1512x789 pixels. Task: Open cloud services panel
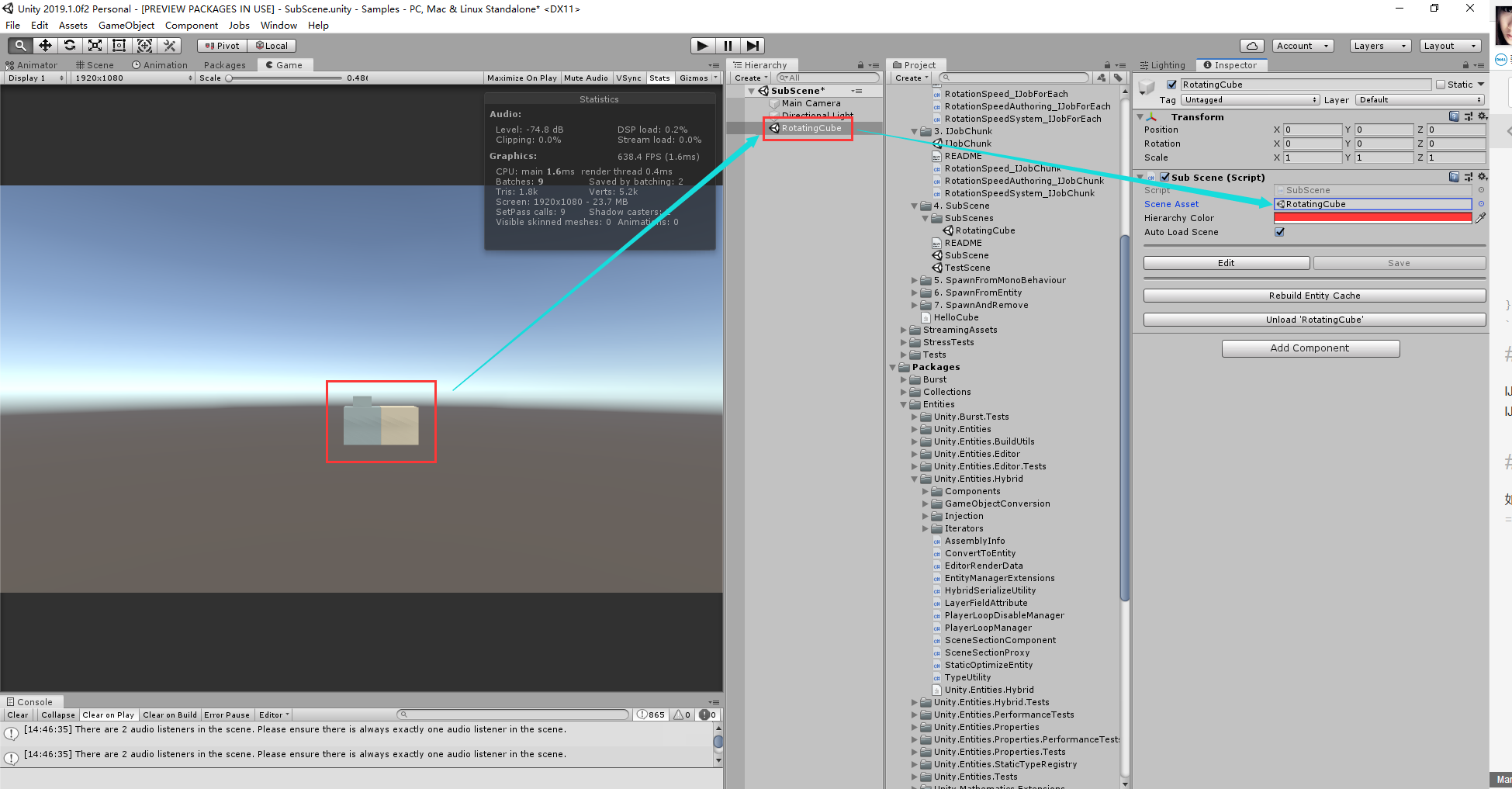1251,46
